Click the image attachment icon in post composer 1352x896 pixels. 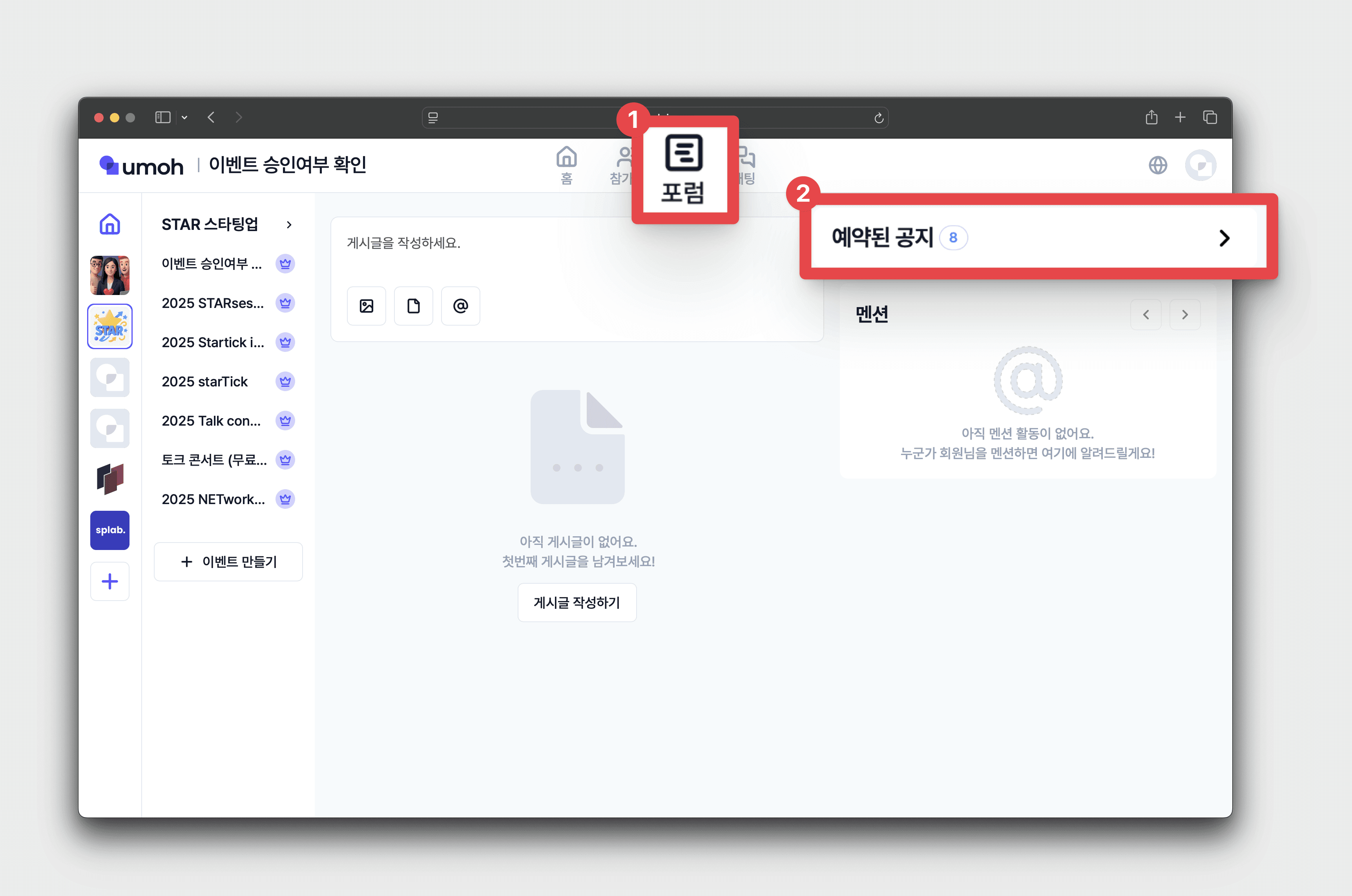367,306
